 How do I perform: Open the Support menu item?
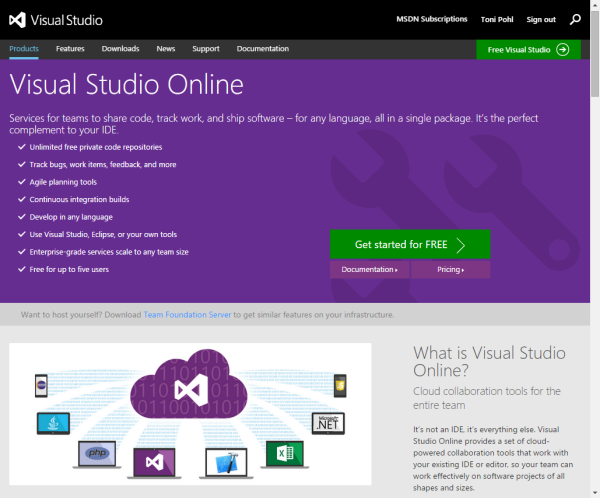coord(205,48)
